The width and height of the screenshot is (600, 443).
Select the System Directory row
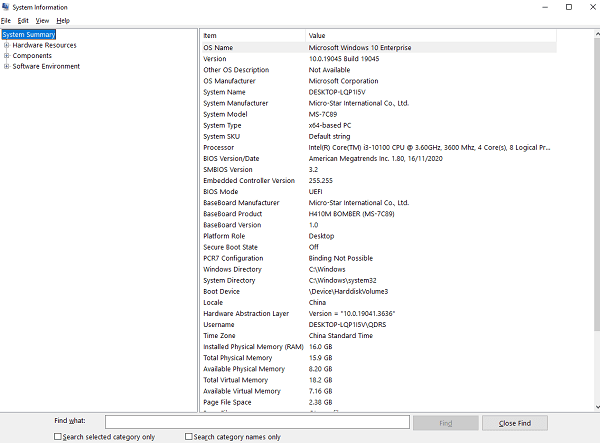pyautogui.click(x=378, y=280)
